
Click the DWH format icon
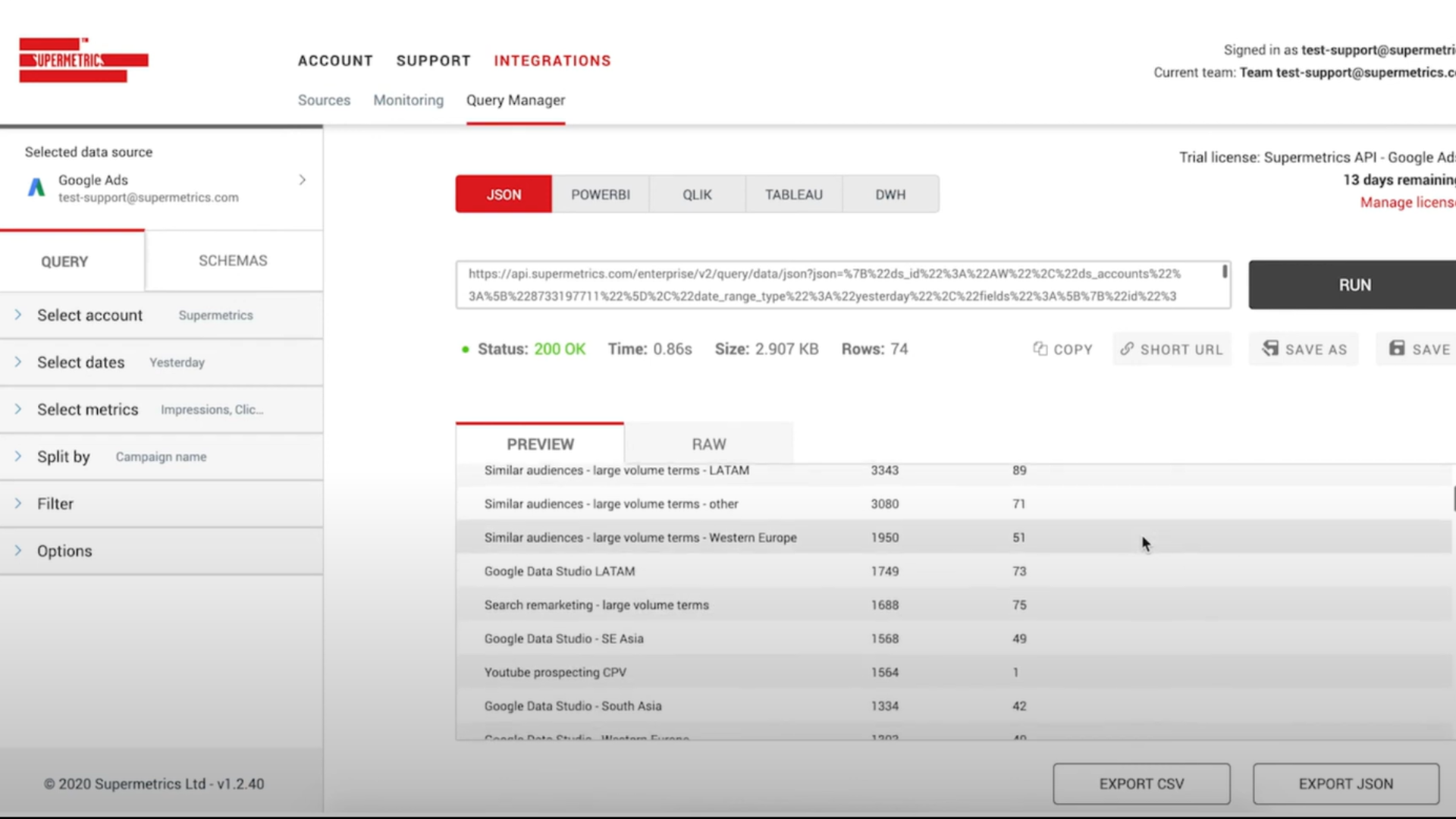[890, 194]
